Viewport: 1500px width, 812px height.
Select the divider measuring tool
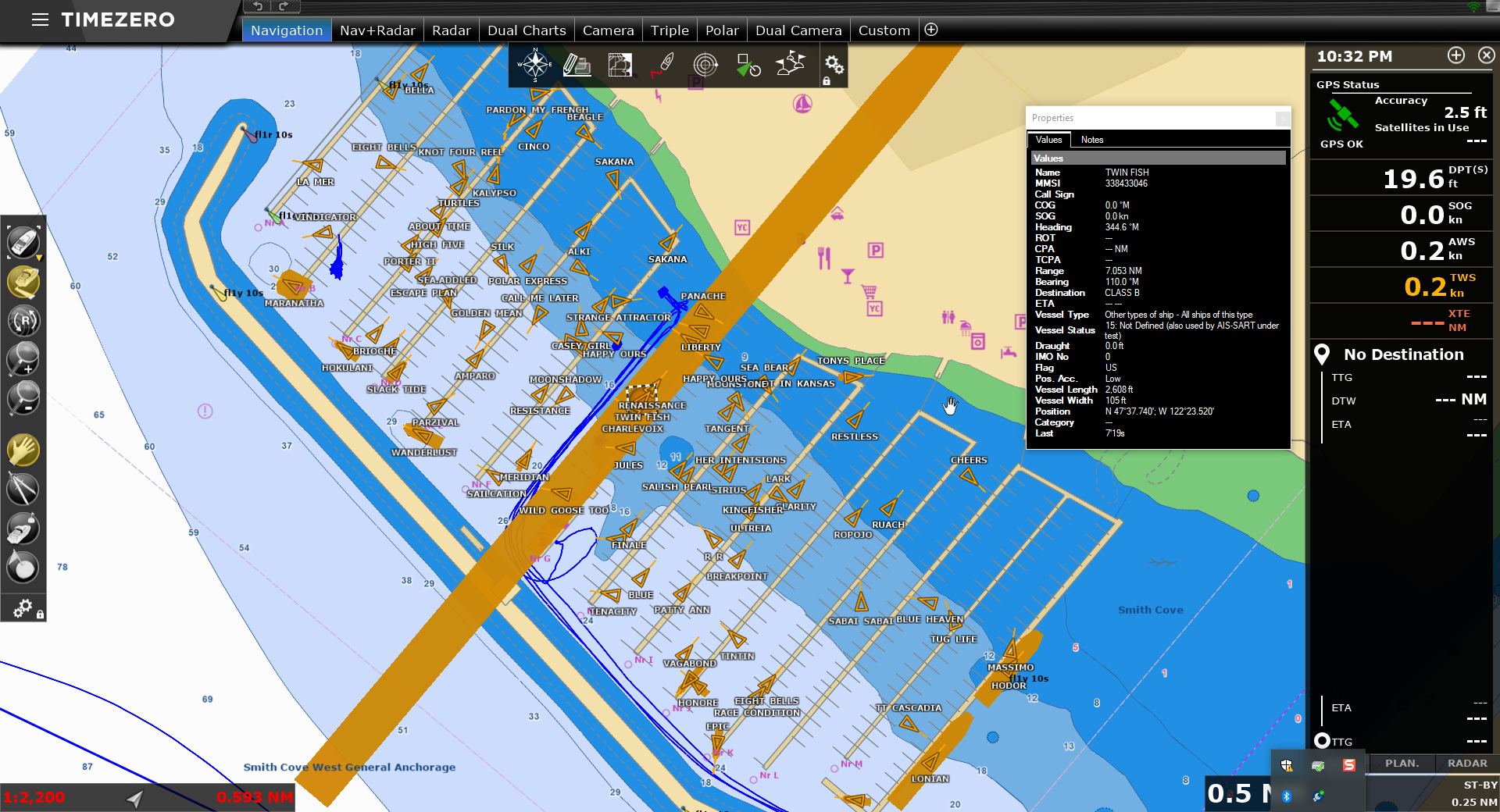point(23,490)
